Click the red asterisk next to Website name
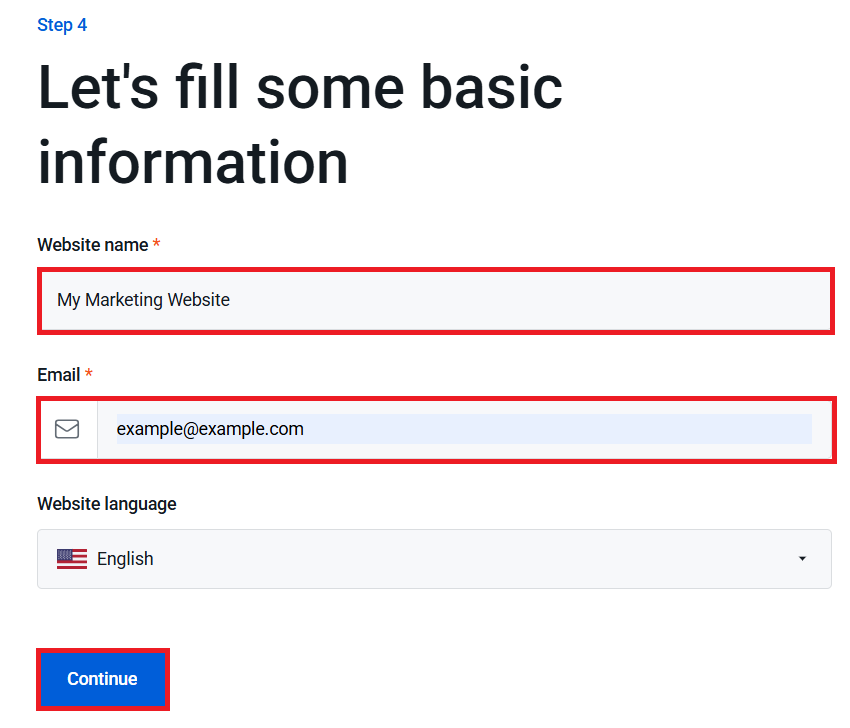Image resolution: width=850 pixels, height=728 pixels. coord(156,245)
